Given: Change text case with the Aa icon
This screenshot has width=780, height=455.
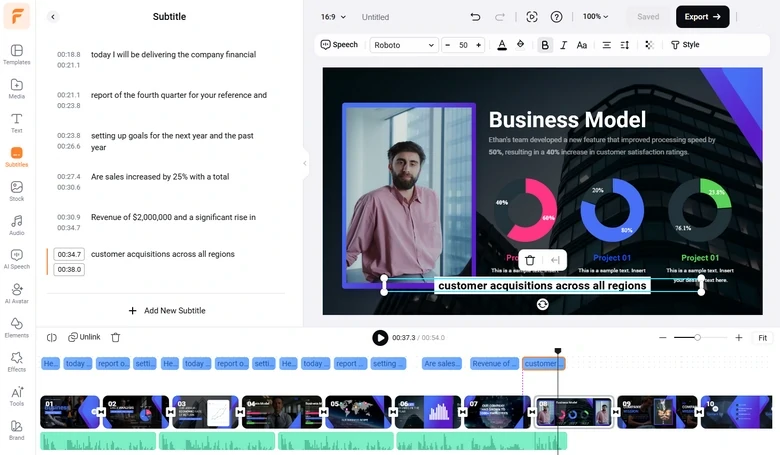Looking at the screenshot, I should pyautogui.click(x=582, y=45).
